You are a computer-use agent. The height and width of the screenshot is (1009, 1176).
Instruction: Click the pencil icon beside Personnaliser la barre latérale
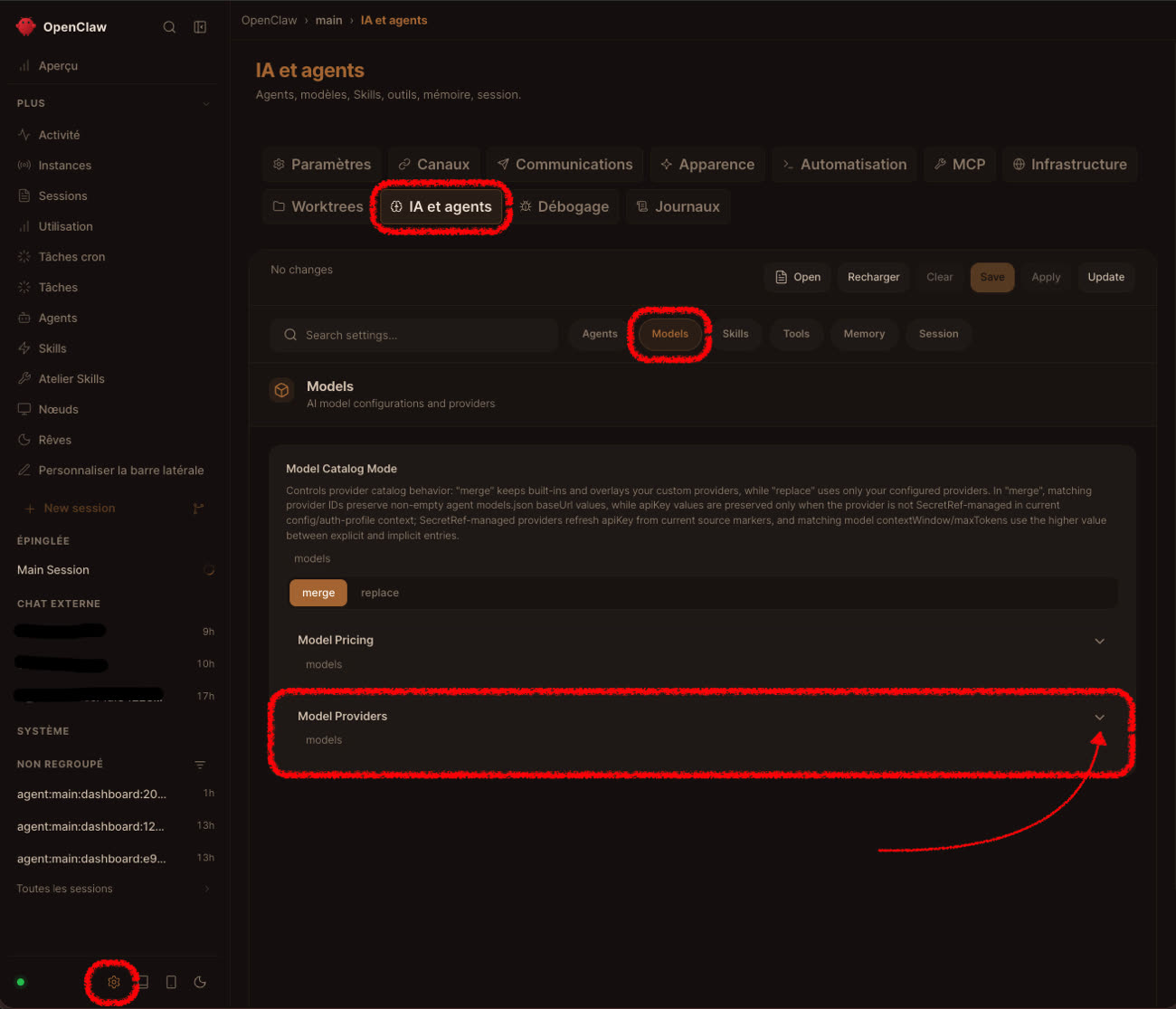(24, 471)
